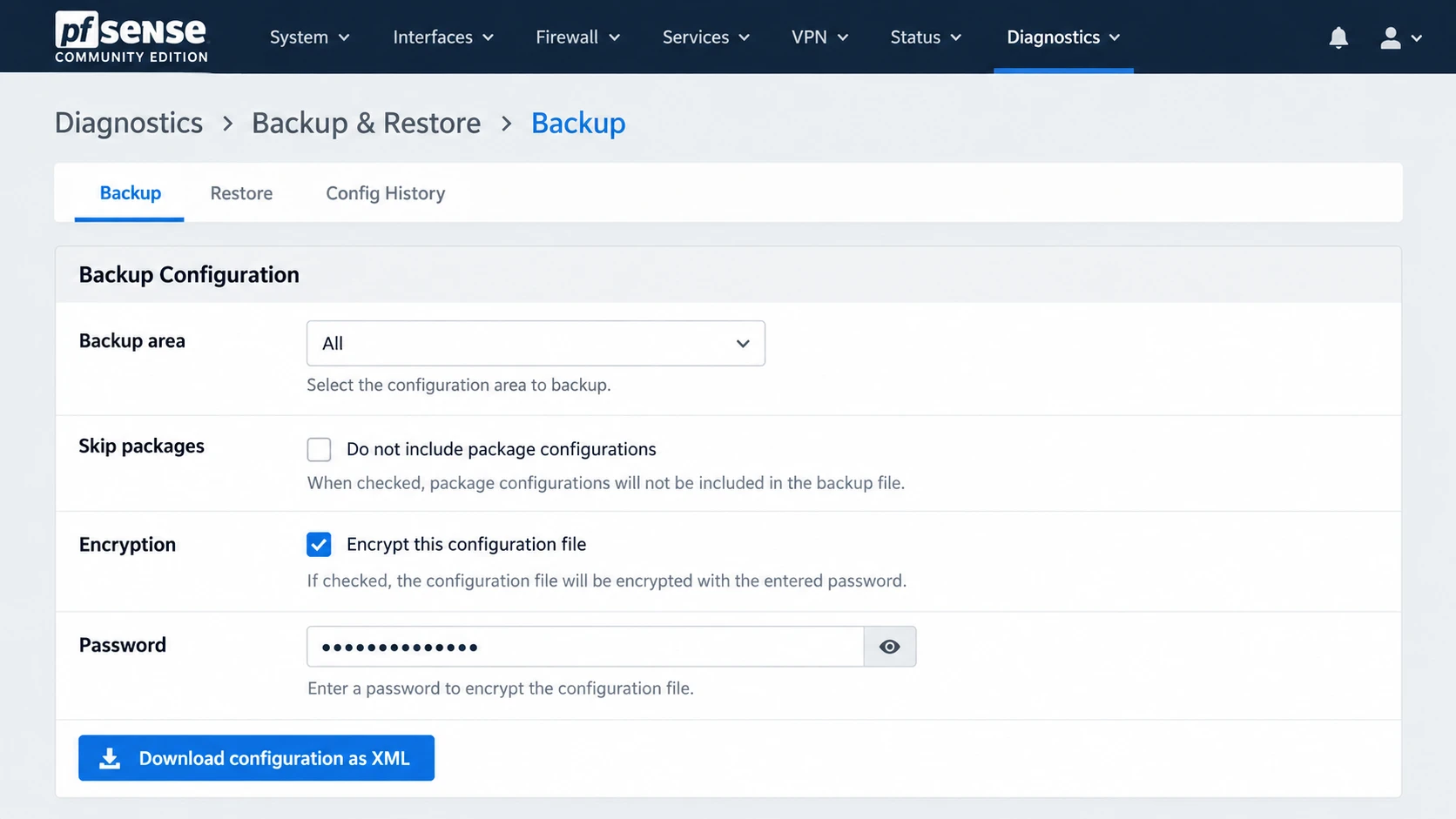Expand the System menu
Screen dimensions: 1456x819
click(309, 37)
